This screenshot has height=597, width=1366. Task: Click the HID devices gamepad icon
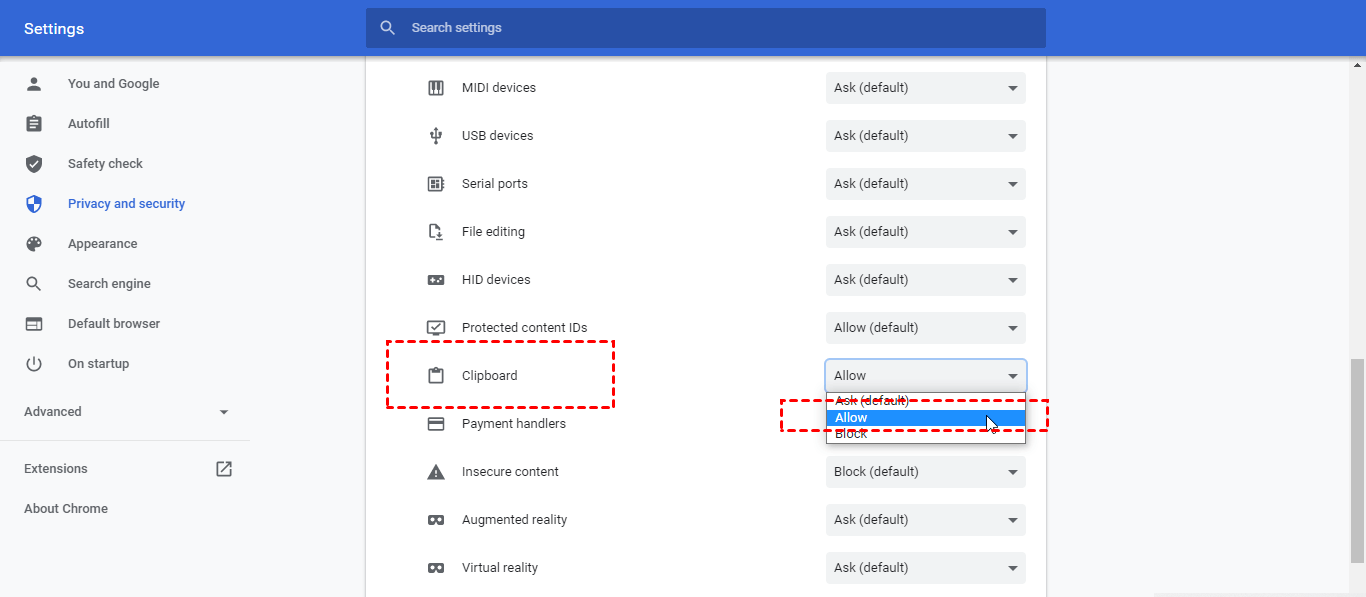coord(436,280)
